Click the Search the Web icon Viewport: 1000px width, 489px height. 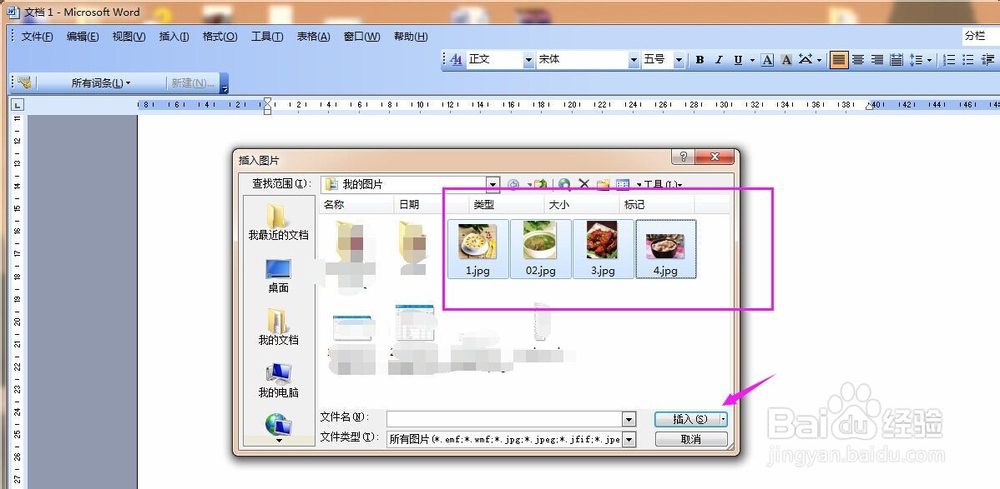click(x=564, y=184)
